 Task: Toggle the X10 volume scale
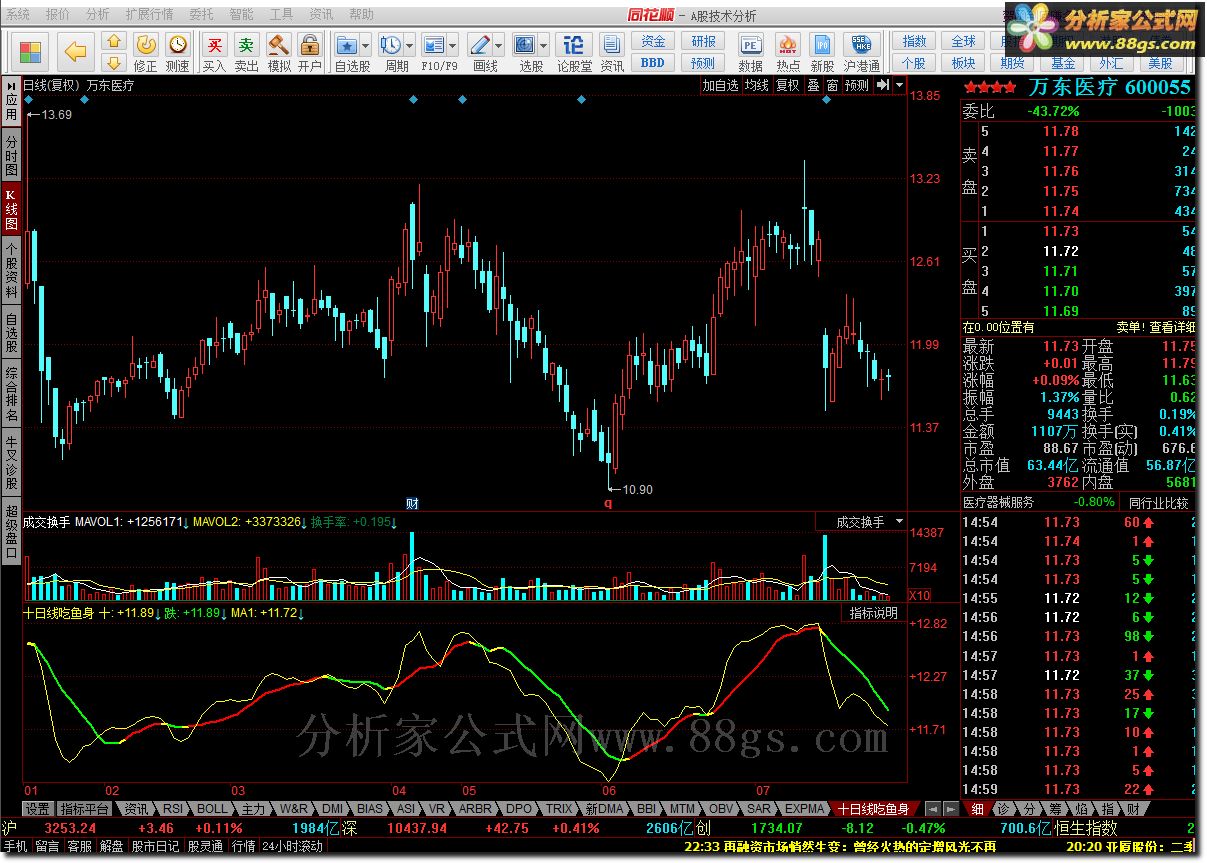[x=919, y=595]
